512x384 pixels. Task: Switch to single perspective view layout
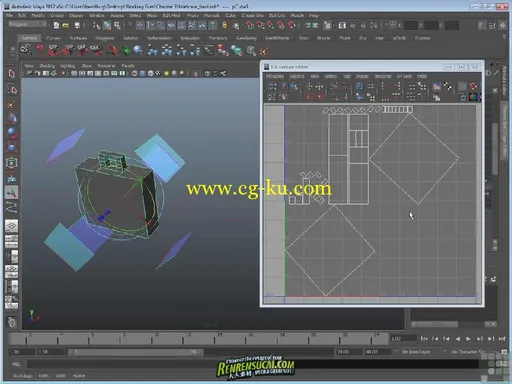[12, 226]
